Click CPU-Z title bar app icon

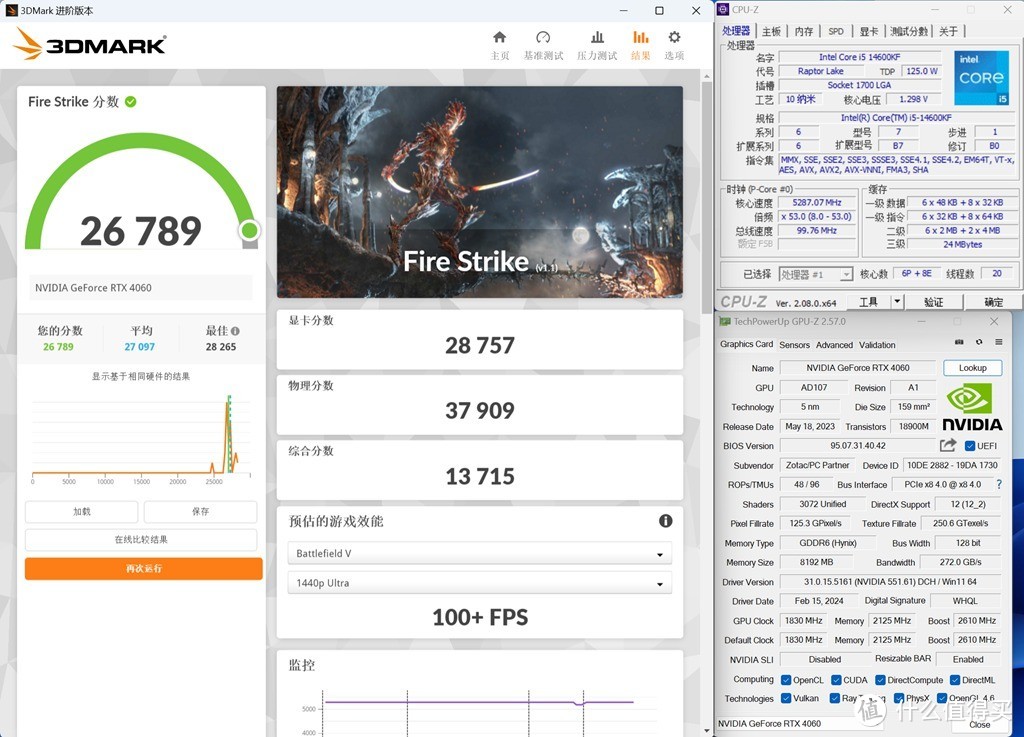(x=722, y=10)
